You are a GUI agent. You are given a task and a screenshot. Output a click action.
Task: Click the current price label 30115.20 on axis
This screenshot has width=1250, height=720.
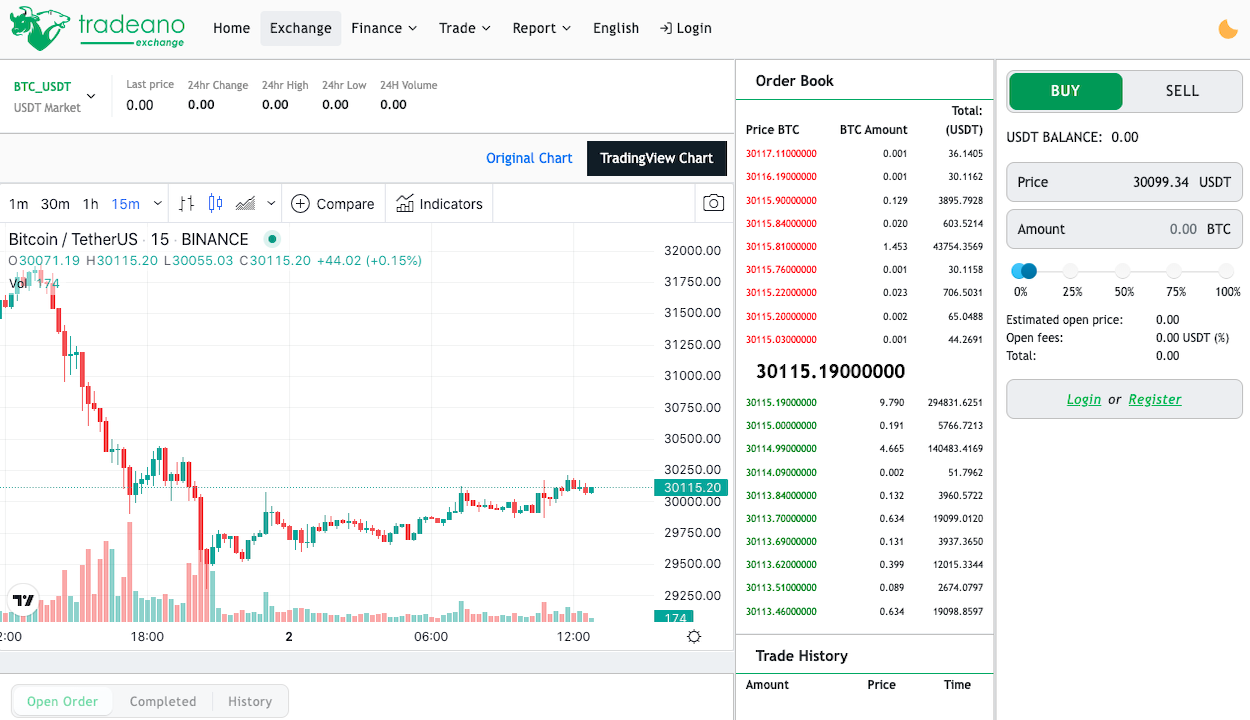pyautogui.click(x=690, y=488)
